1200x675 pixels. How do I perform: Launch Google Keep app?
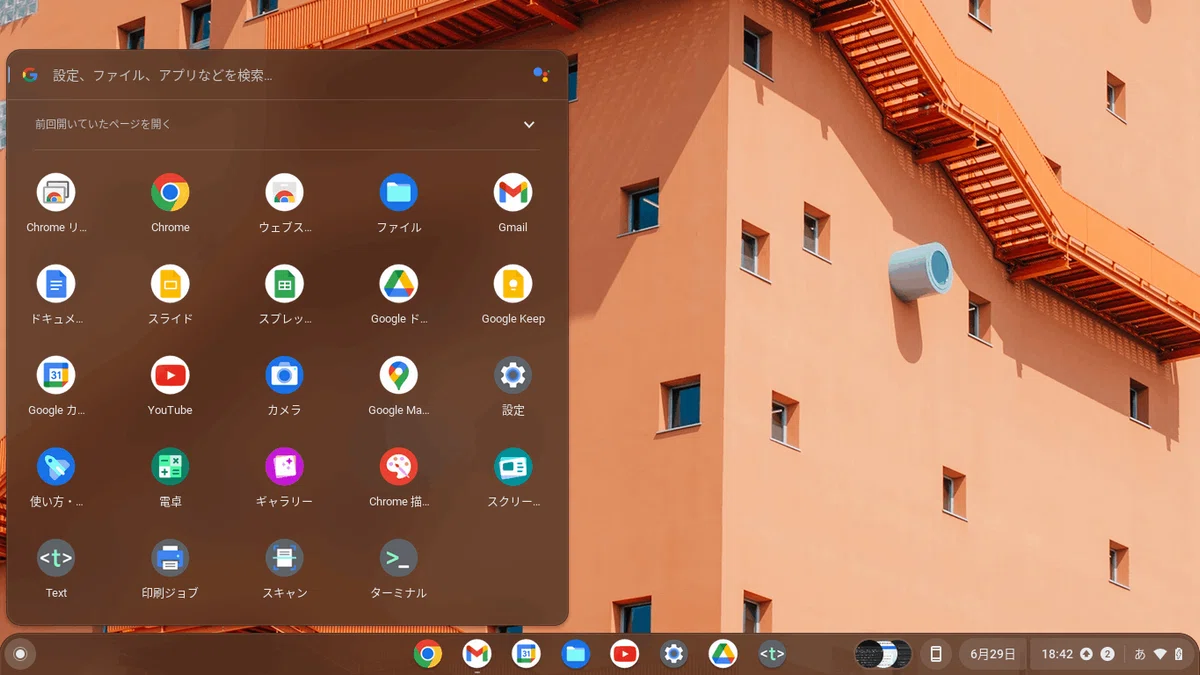pyautogui.click(x=513, y=284)
